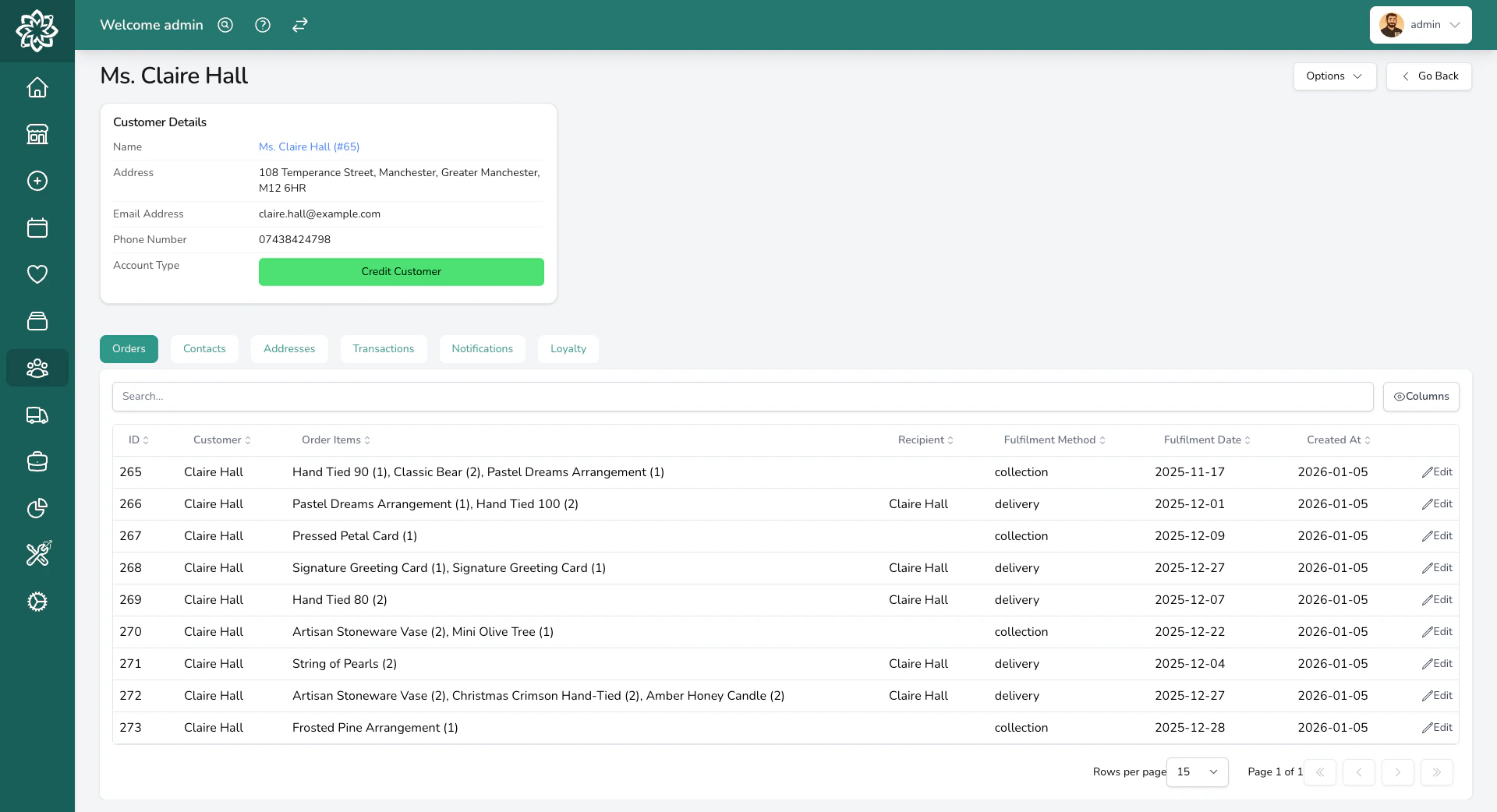Select the heart icon for loyalty section

click(37, 274)
